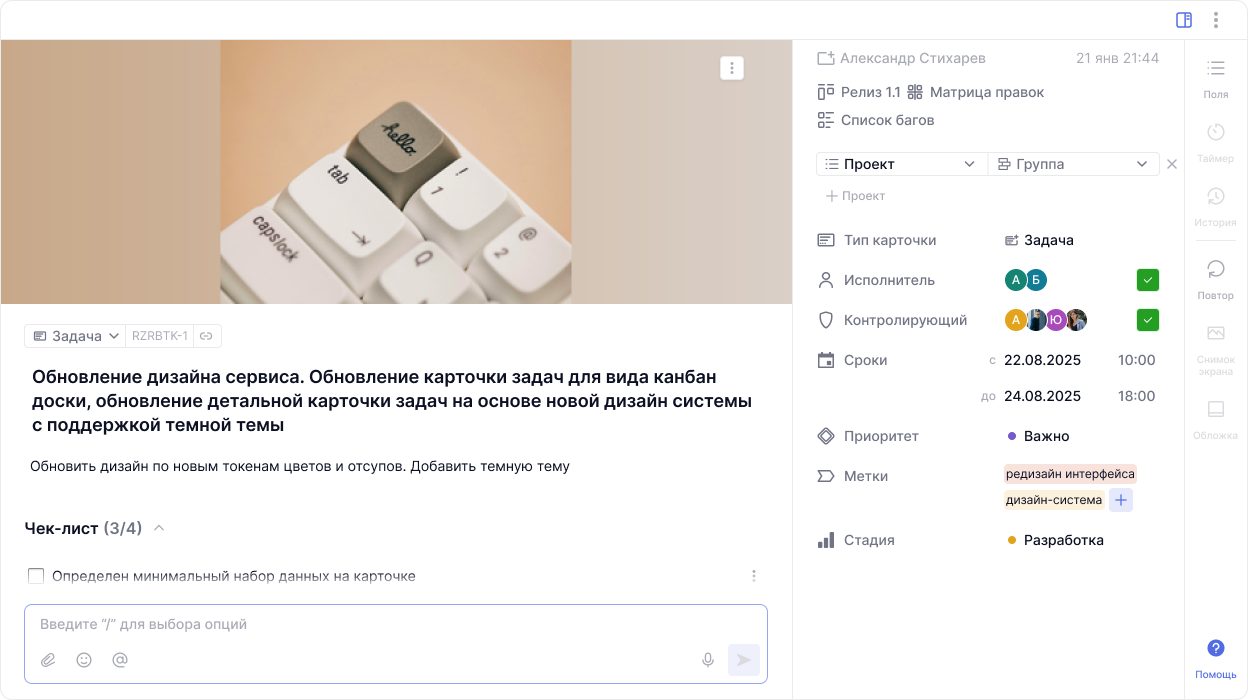This screenshot has height=700, width=1248.
Task: Click the add Проект button
Action: click(855, 196)
